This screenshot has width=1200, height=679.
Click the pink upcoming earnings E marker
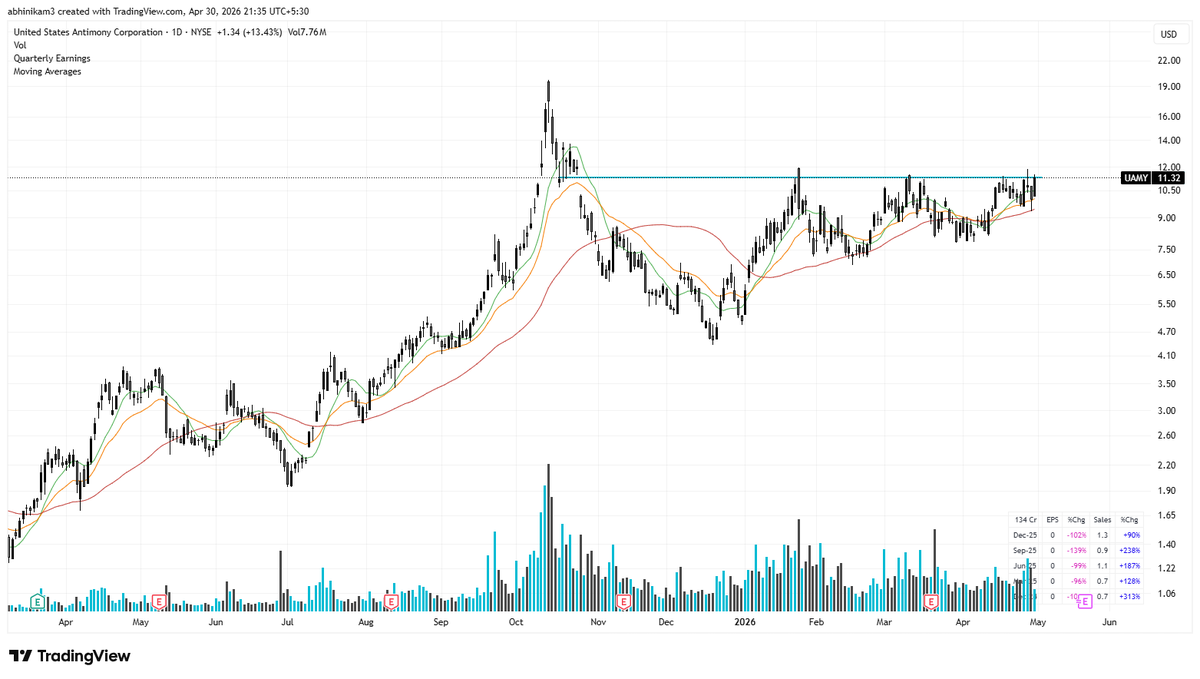click(1084, 602)
